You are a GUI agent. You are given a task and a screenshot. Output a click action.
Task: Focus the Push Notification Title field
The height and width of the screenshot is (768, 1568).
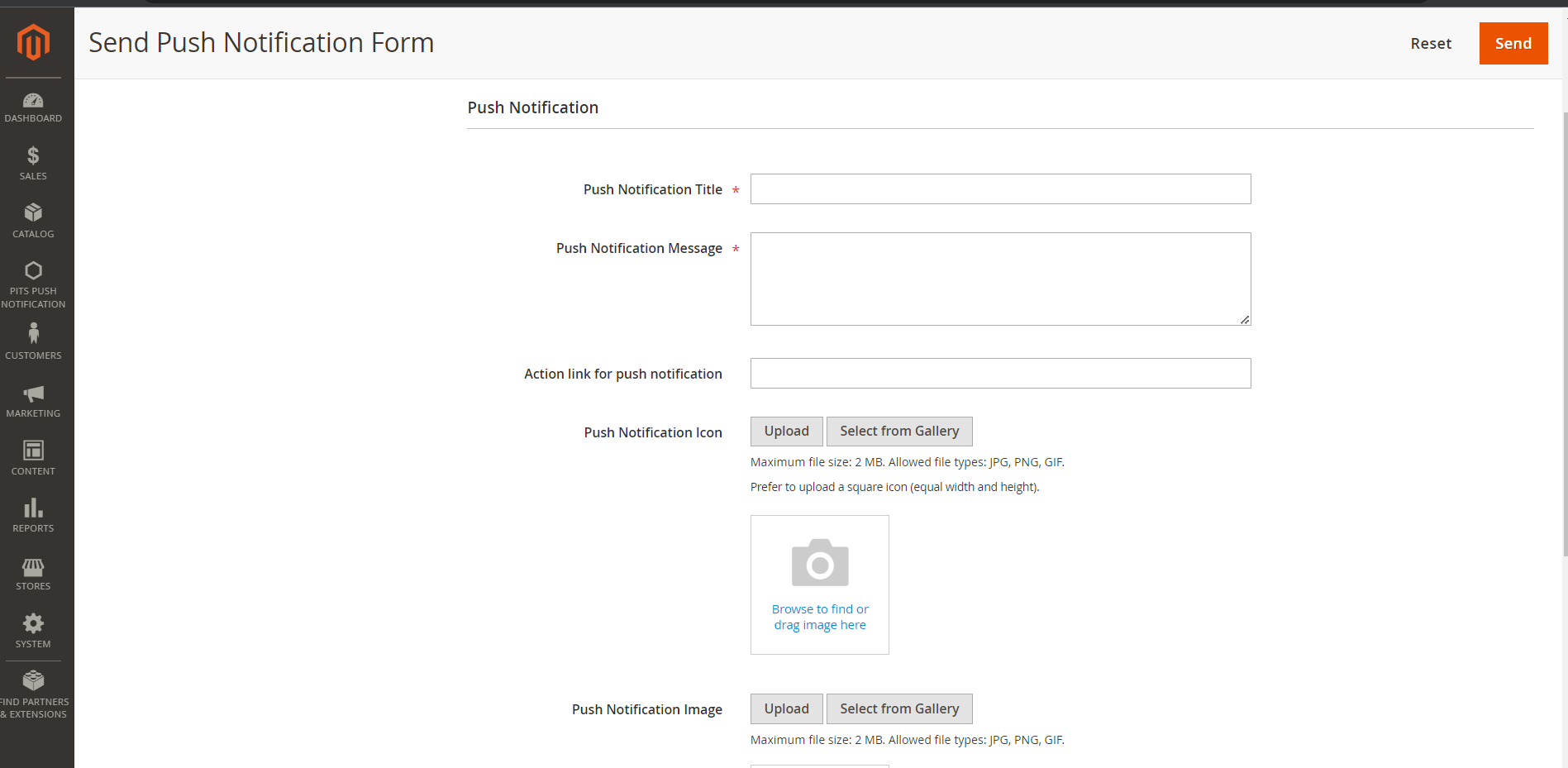[1000, 189]
